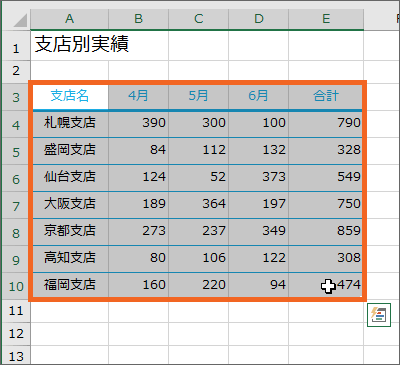The image size is (400, 365).
Task: Select column B header
Action: click(138, 19)
